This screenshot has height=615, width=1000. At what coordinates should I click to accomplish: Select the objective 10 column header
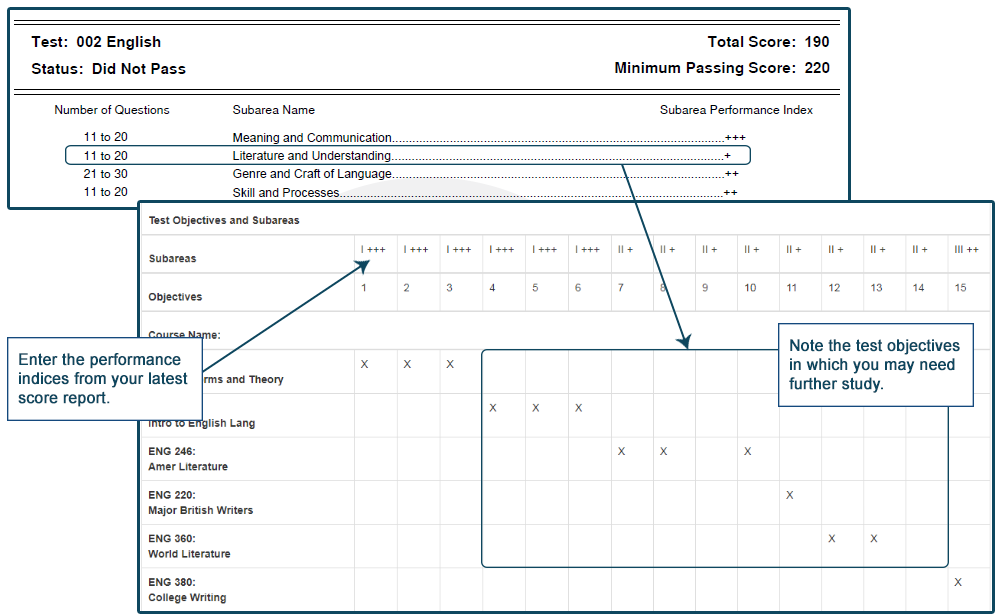click(x=749, y=288)
